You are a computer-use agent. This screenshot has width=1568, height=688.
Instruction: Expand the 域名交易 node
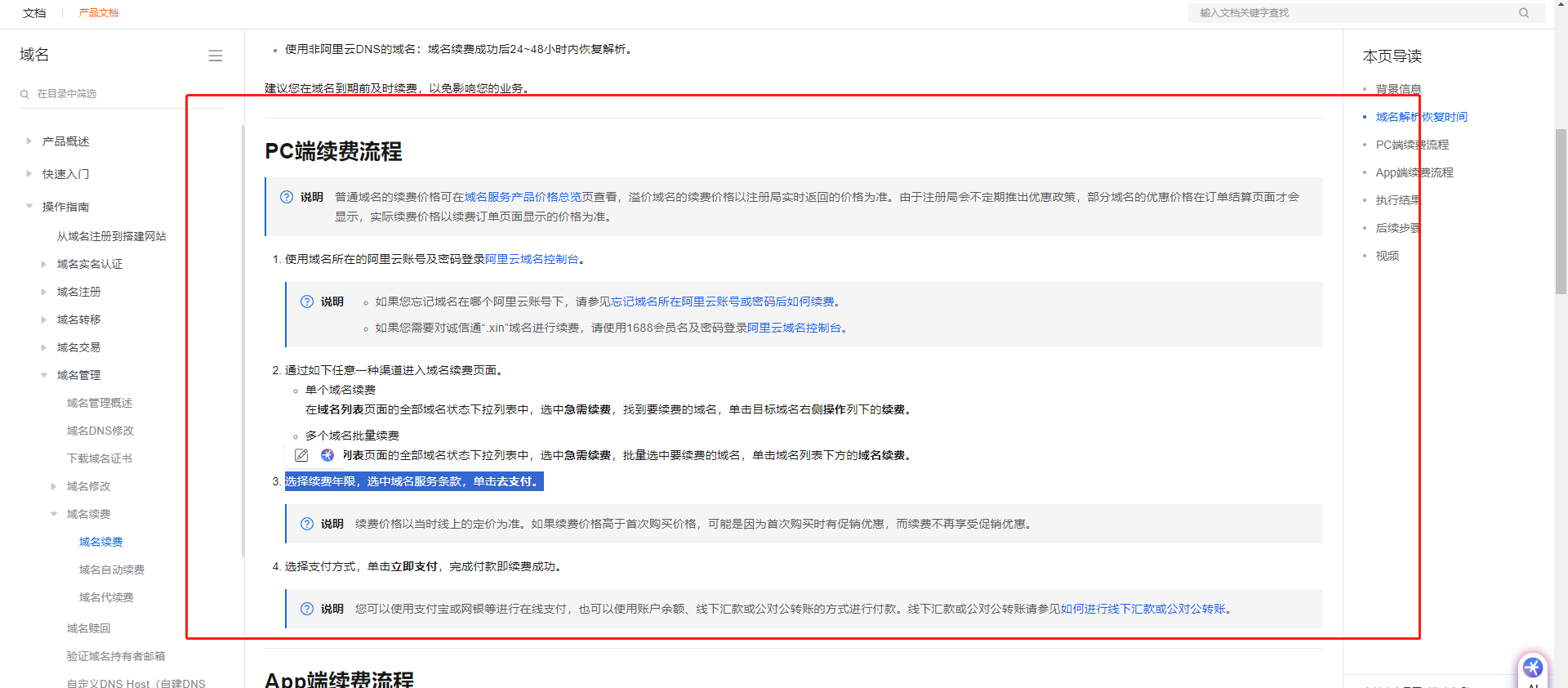pos(44,347)
